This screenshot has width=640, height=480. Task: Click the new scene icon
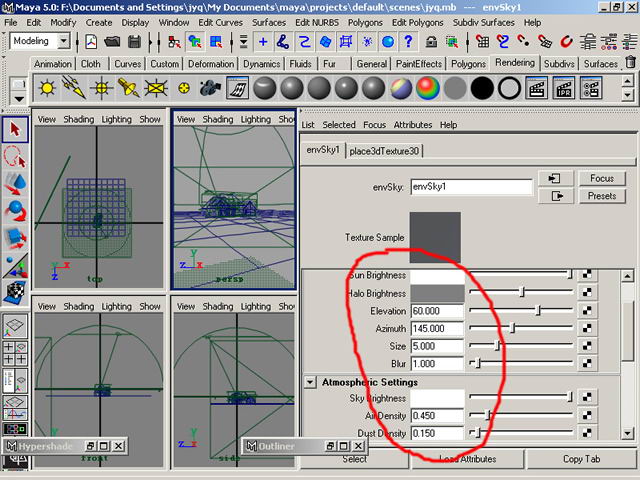click(x=91, y=42)
